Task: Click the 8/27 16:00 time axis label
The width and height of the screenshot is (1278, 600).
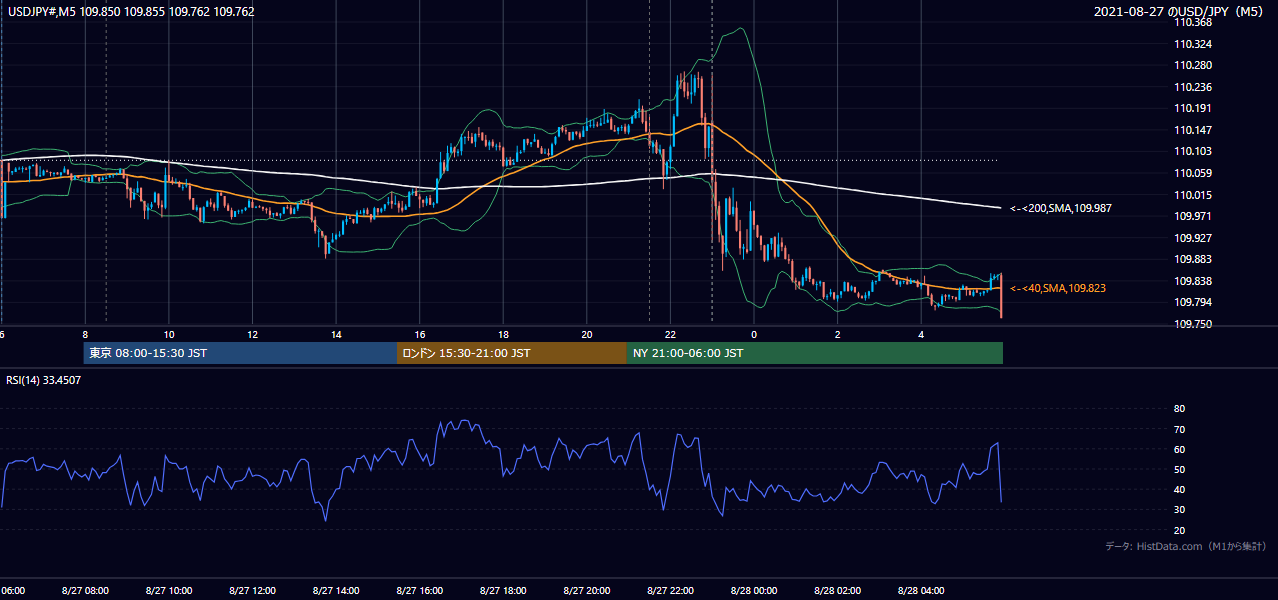Action: 420,591
